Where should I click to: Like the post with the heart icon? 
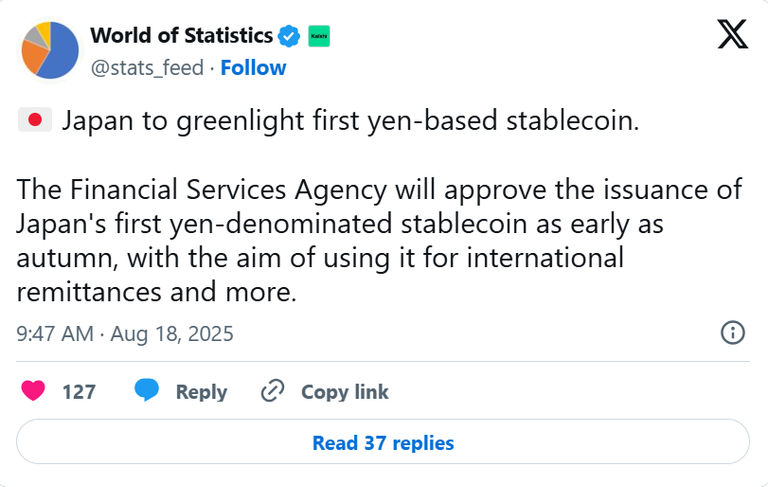point(34,391)
